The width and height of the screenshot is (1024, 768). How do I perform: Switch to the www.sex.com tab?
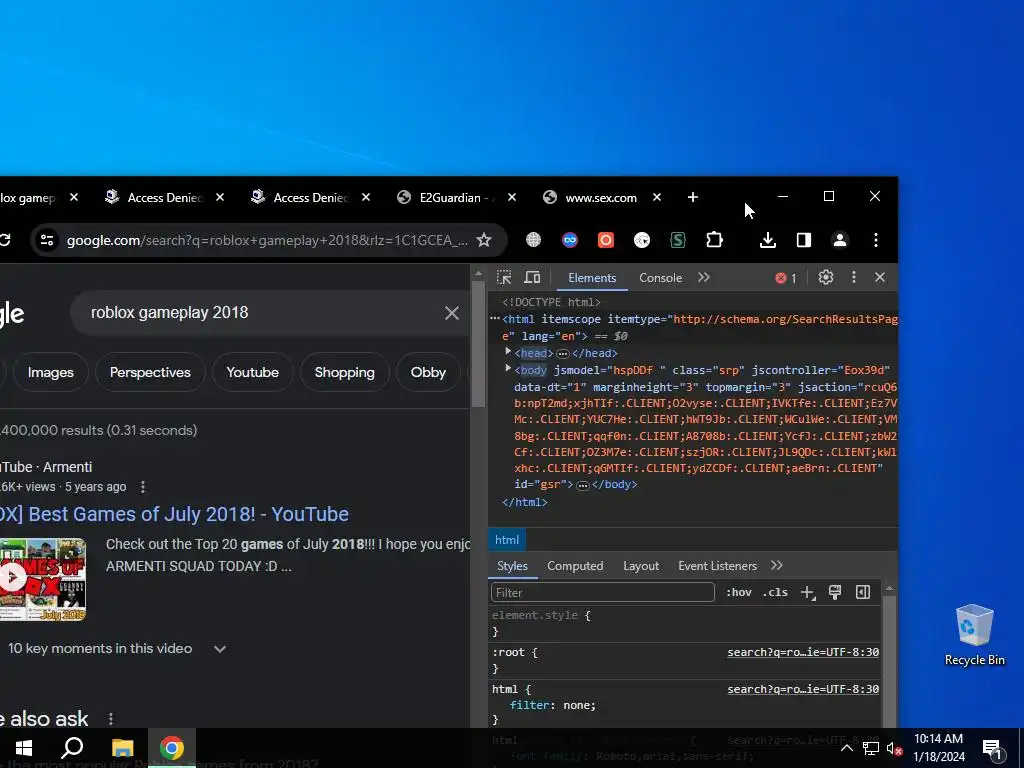point(601,197)
